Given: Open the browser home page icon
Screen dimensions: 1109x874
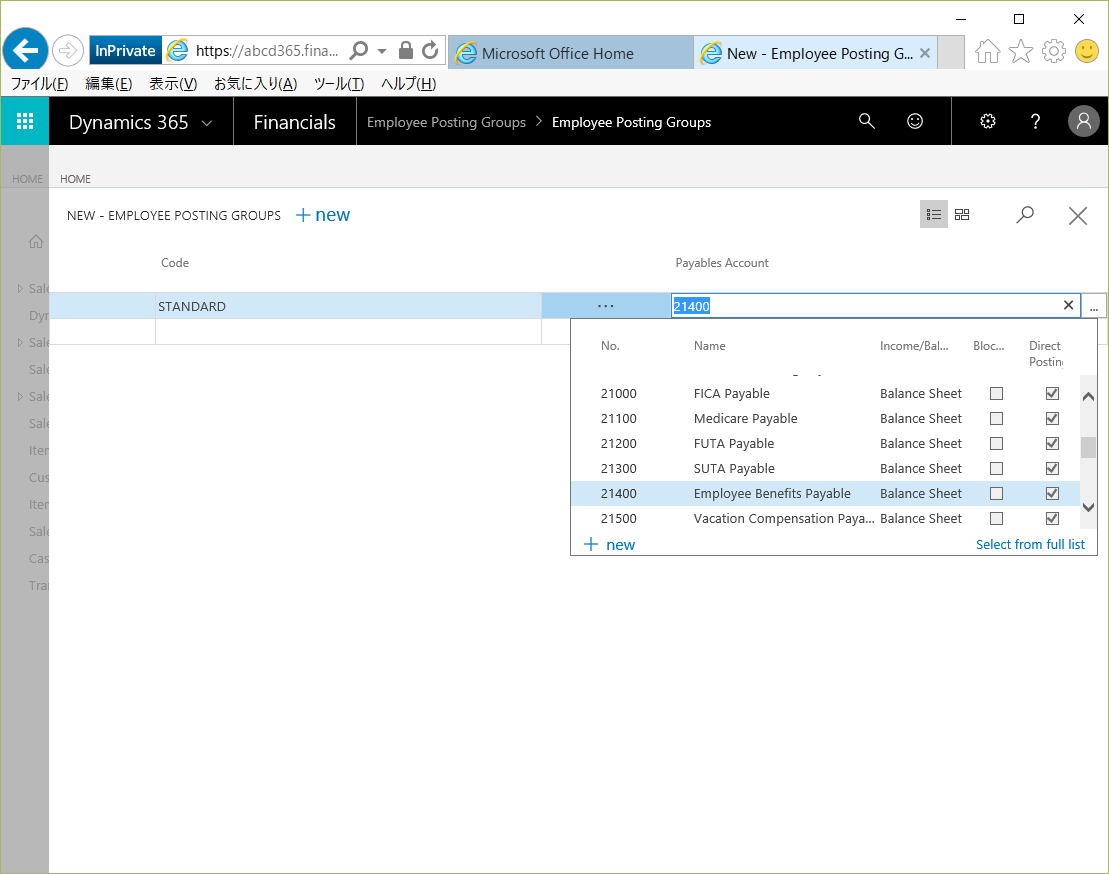Looking at the screenshot, I should tap(987, 51).
